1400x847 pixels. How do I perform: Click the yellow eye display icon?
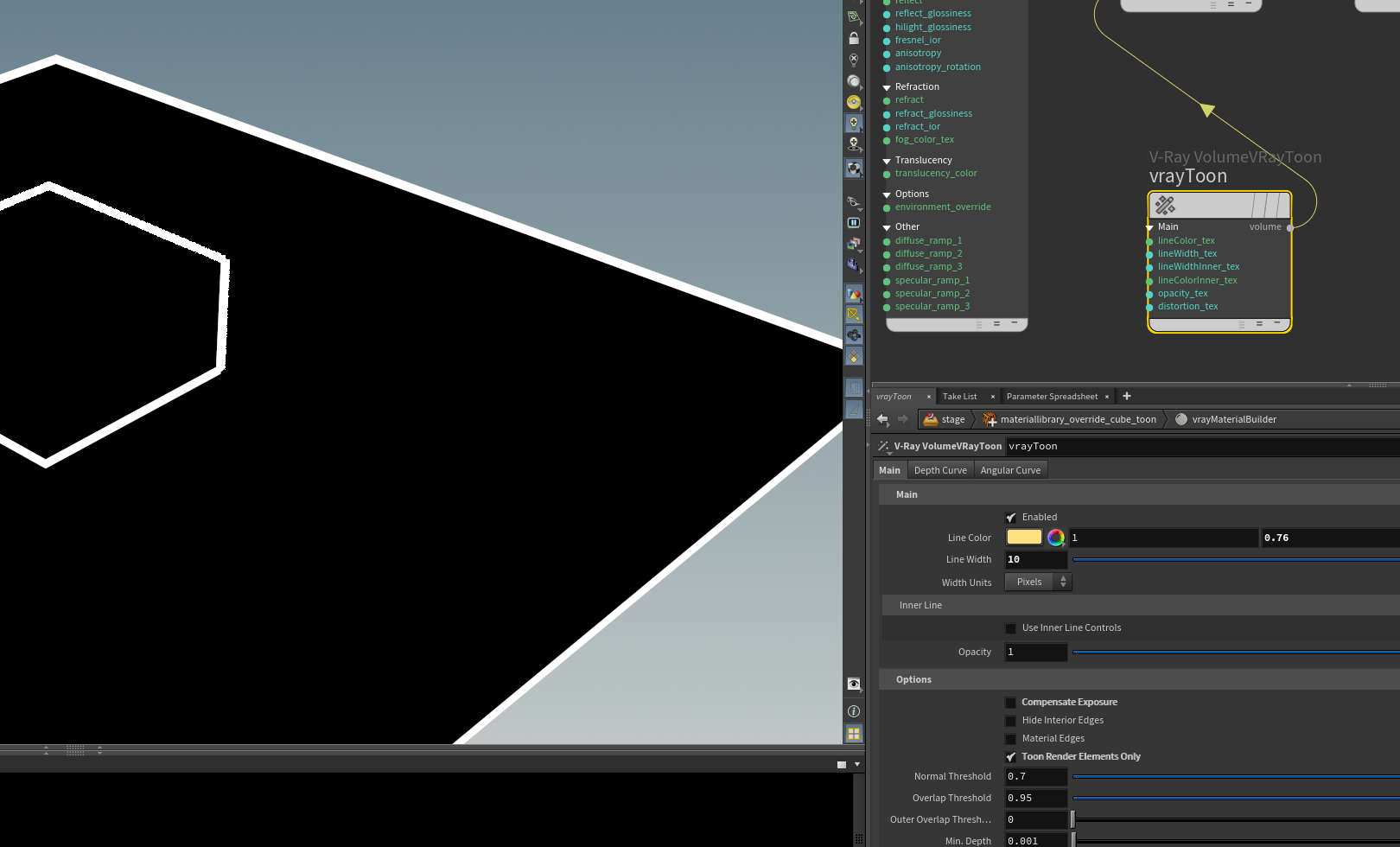[854, 102]
